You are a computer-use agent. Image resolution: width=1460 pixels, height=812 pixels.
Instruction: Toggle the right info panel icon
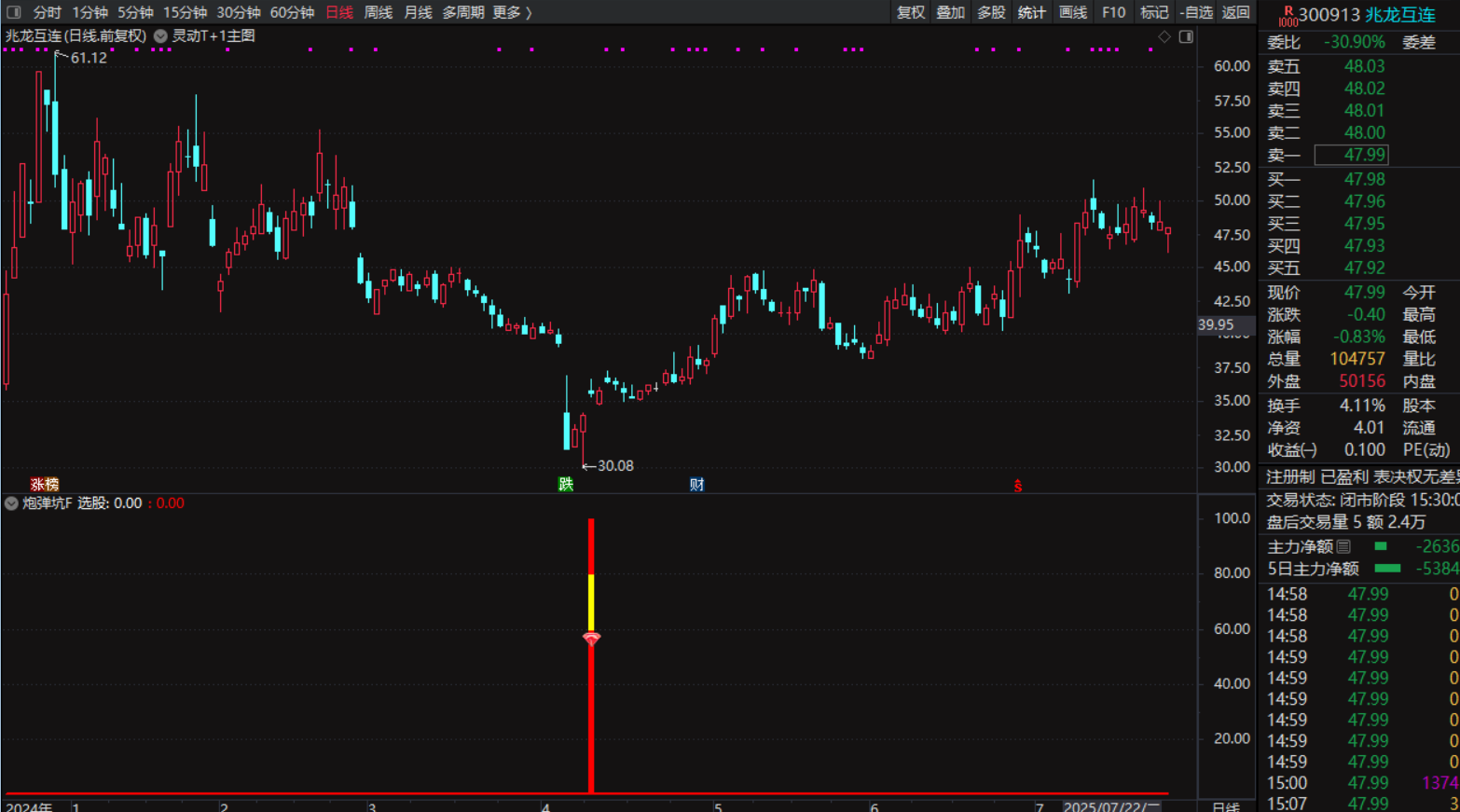[x=1186, y=36]
